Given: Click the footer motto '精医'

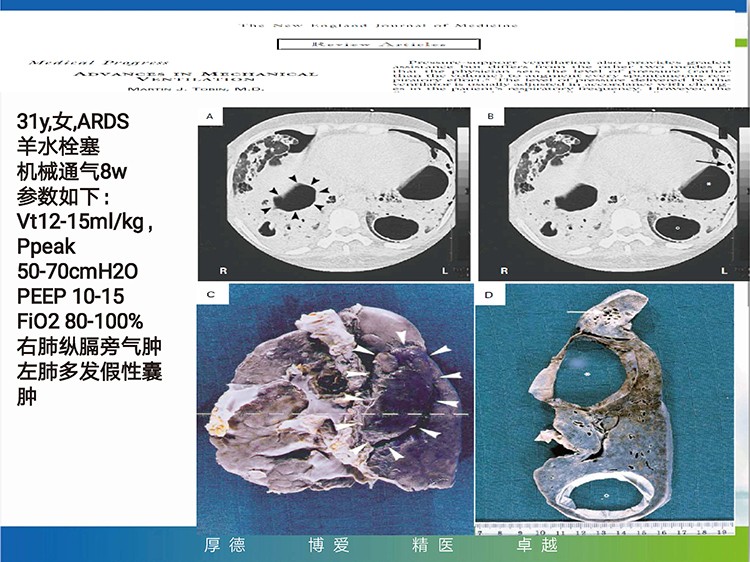Looking at the screenshot, I should tap(433, 545).
